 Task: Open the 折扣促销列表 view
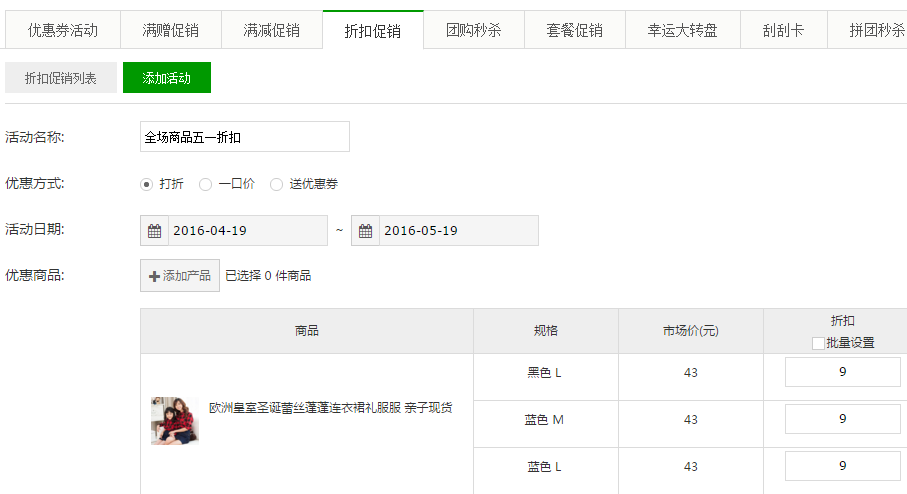61,78
